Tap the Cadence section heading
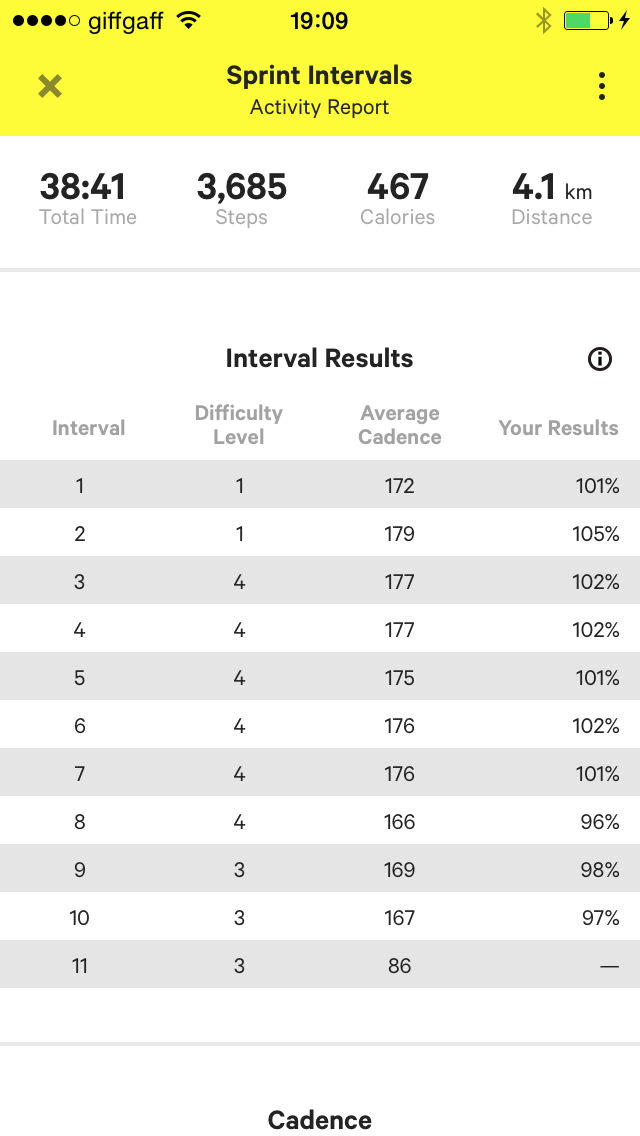Screen dimensions: 640x1136 (x=320, y=1120)
